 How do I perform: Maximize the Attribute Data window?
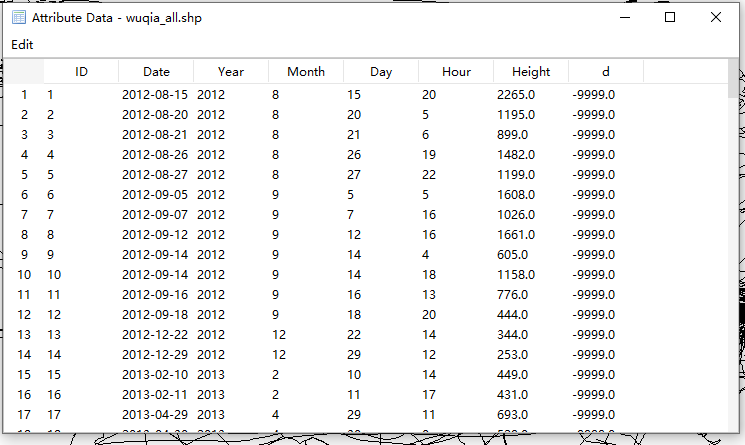[x=670, y=18]
